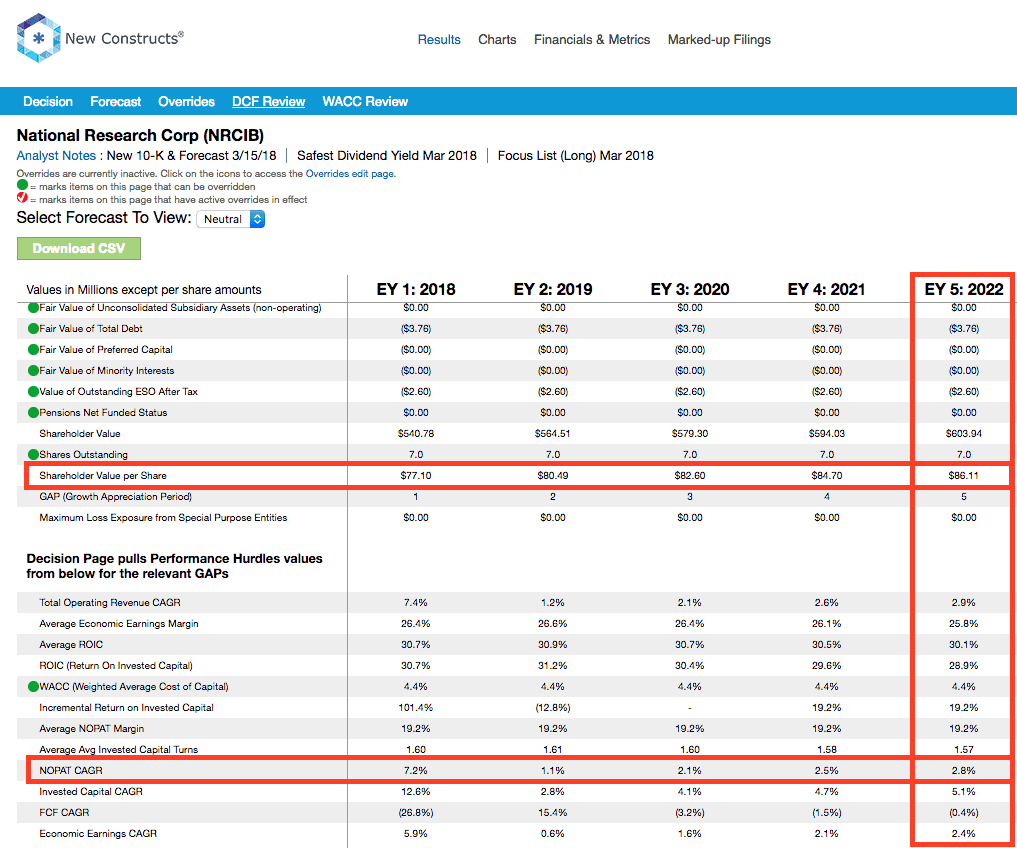Screen dimensions: 1017x848
Task: Click the Shareholder Value row label
Action: point(80,434)
